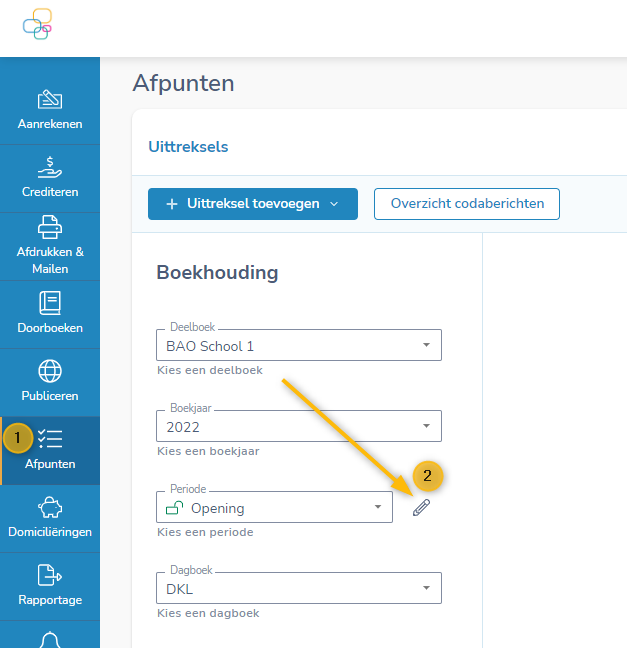Open Aanrekenen in the sidebar
627x648 pixels.
(x=50, y=110)
